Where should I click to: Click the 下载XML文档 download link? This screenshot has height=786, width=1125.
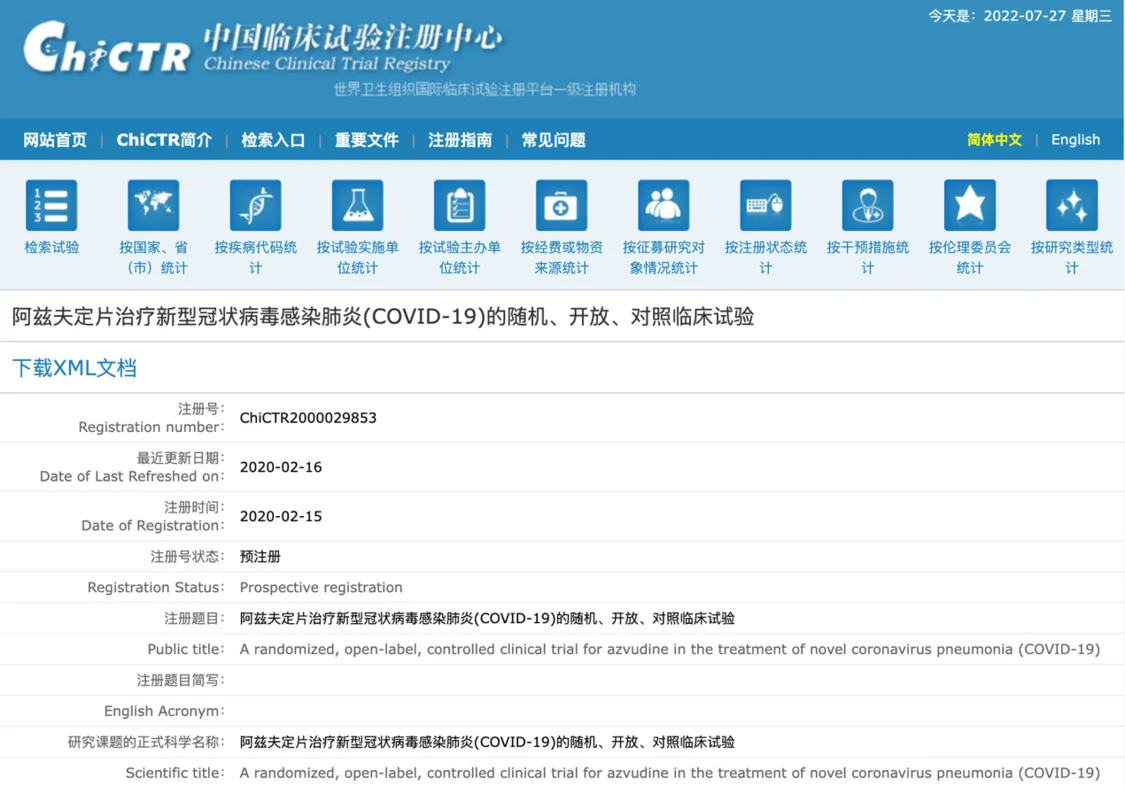point(74,368)
